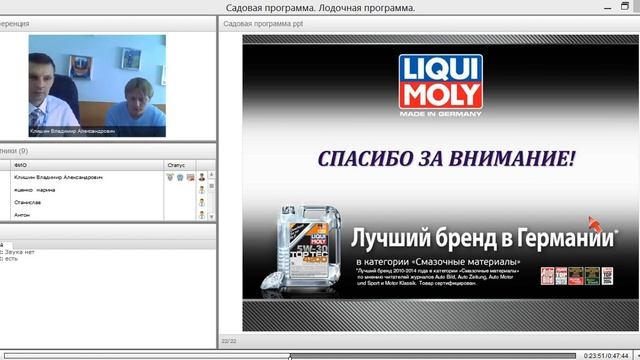Image resolution: width=640 pixels, height=360 pixels.
Task: Click moderator avatar icon in Клишин's row
Action: 202,177
